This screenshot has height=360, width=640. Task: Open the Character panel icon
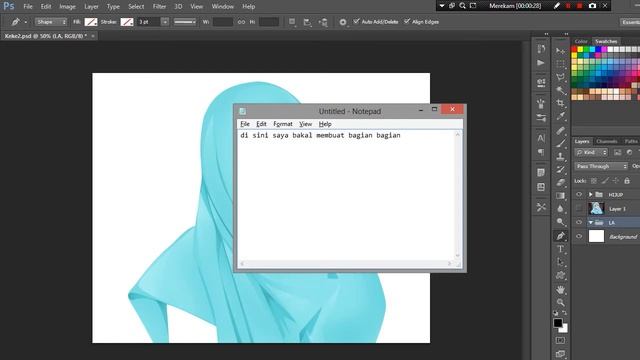[x=541, y=138]
